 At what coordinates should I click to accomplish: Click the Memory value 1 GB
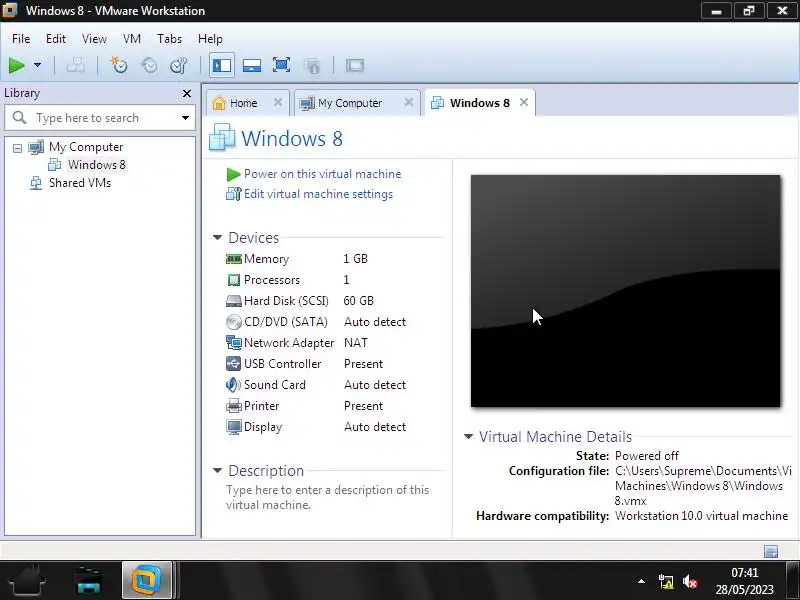coord(356,259)
